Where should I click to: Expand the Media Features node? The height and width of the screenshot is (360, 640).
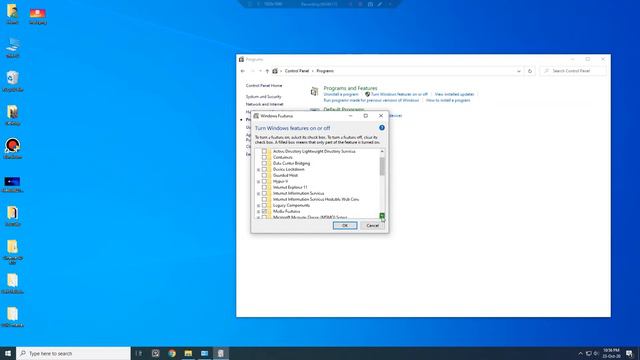tap(258, 211)
